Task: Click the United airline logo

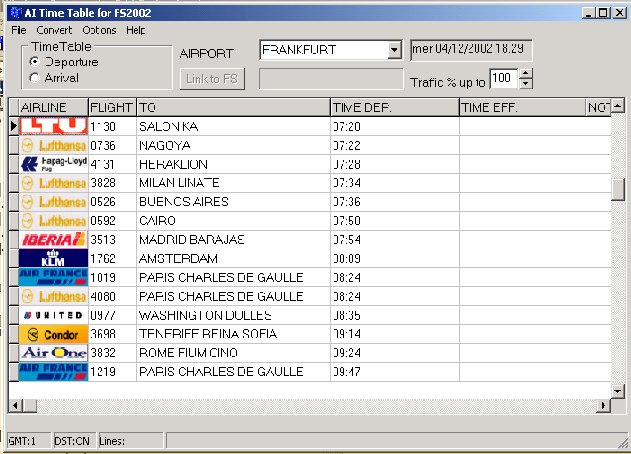Action: (x=54, y=315)
